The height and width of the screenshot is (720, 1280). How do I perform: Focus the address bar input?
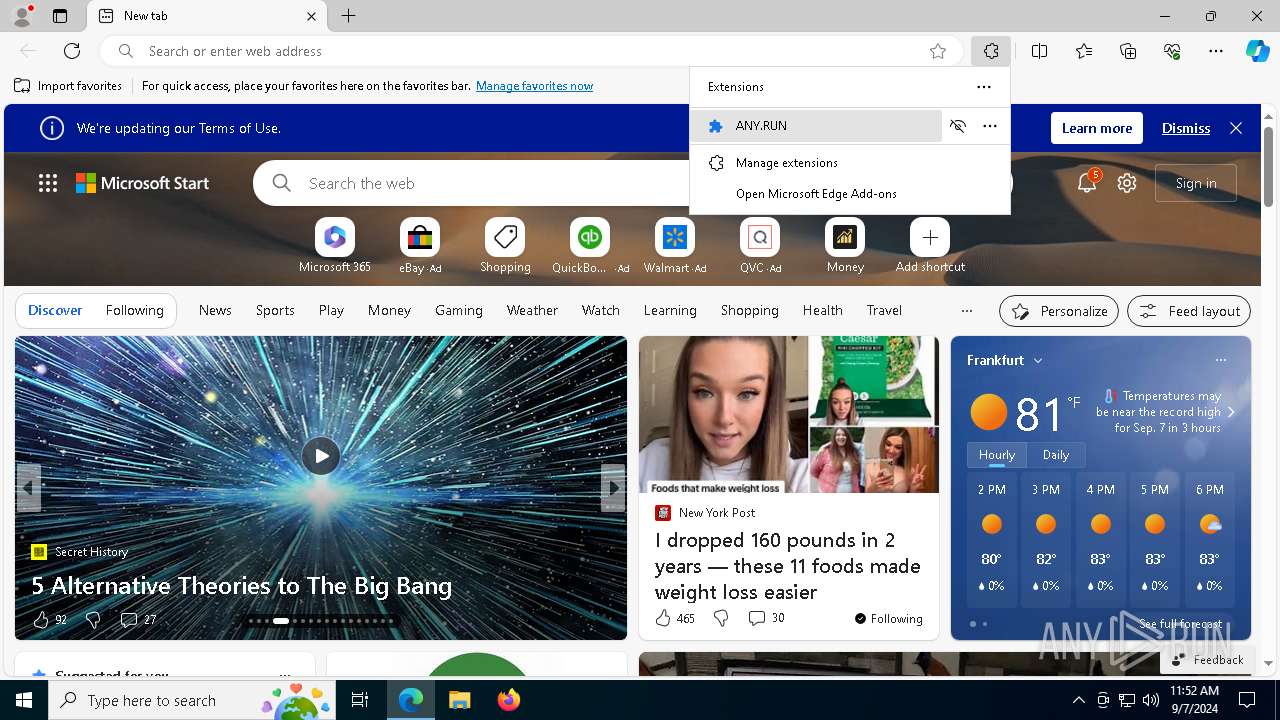click(x=532, y=51)
